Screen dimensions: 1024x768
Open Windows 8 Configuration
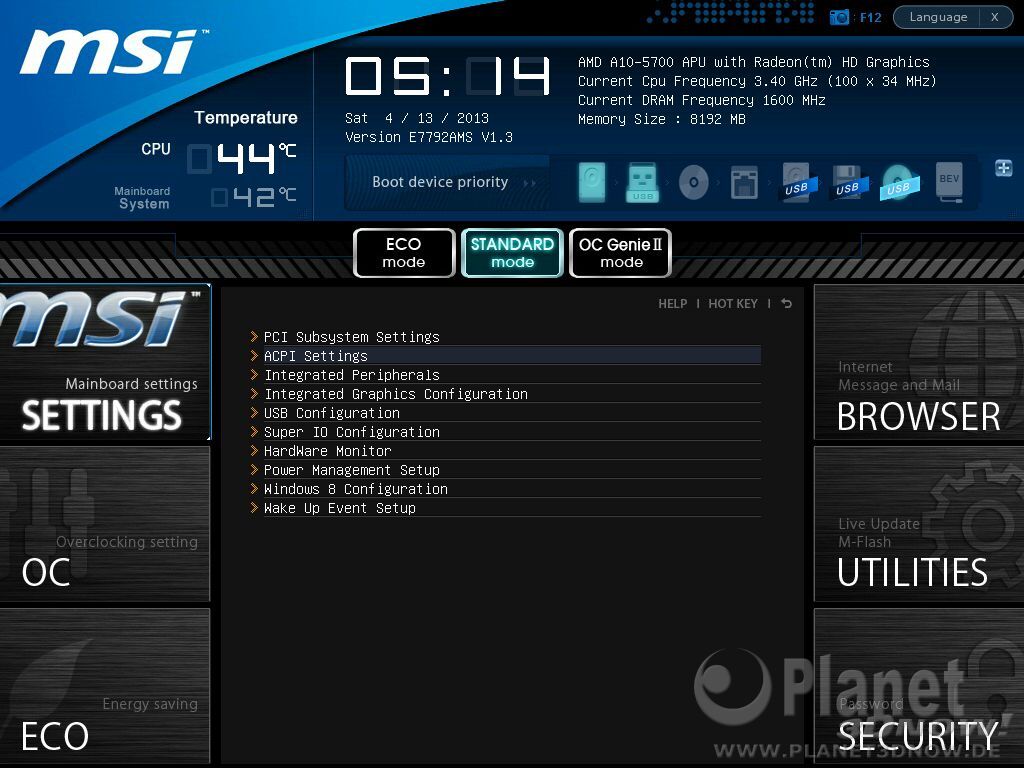505,488
